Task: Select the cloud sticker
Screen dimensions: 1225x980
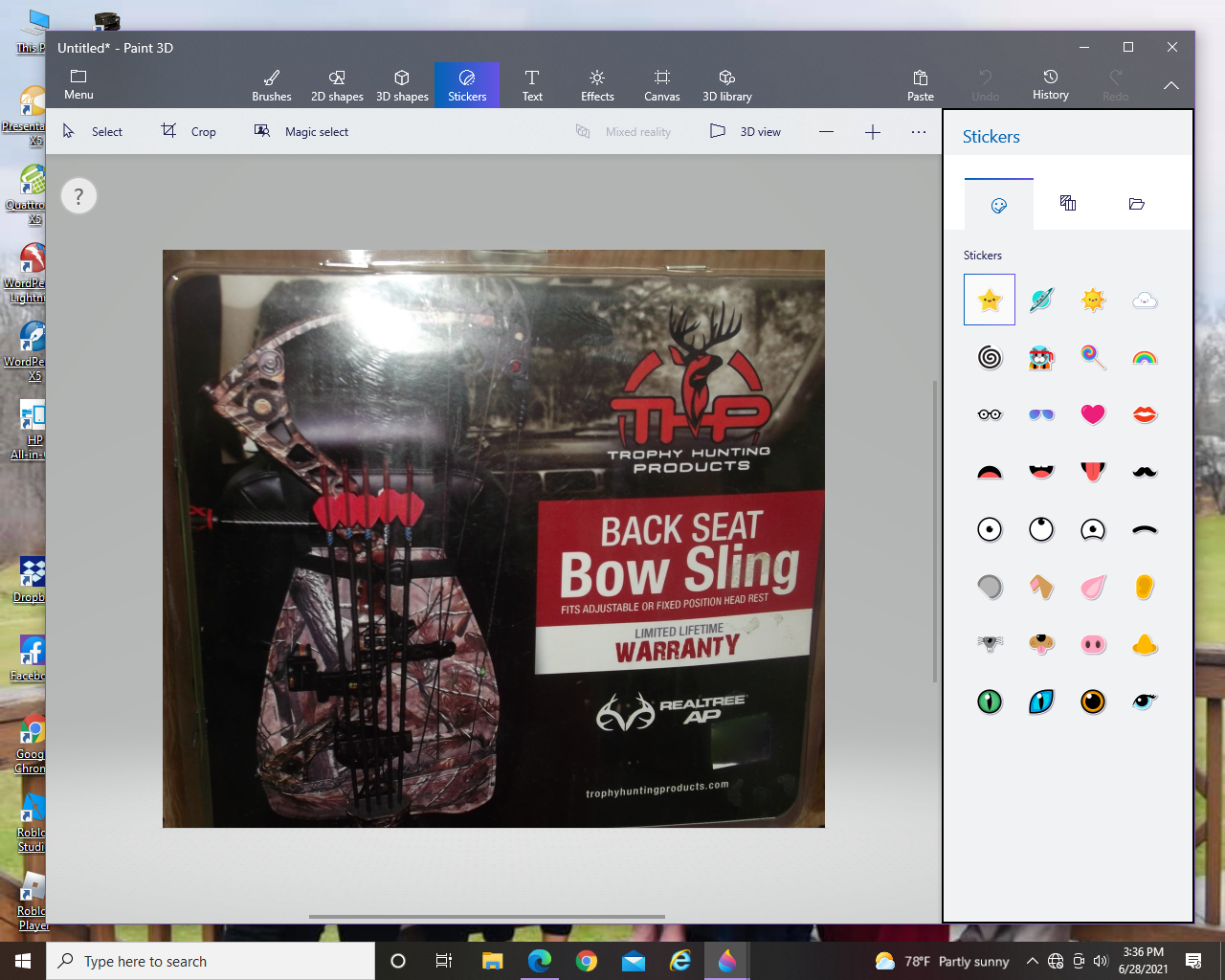Action: 1145,301
